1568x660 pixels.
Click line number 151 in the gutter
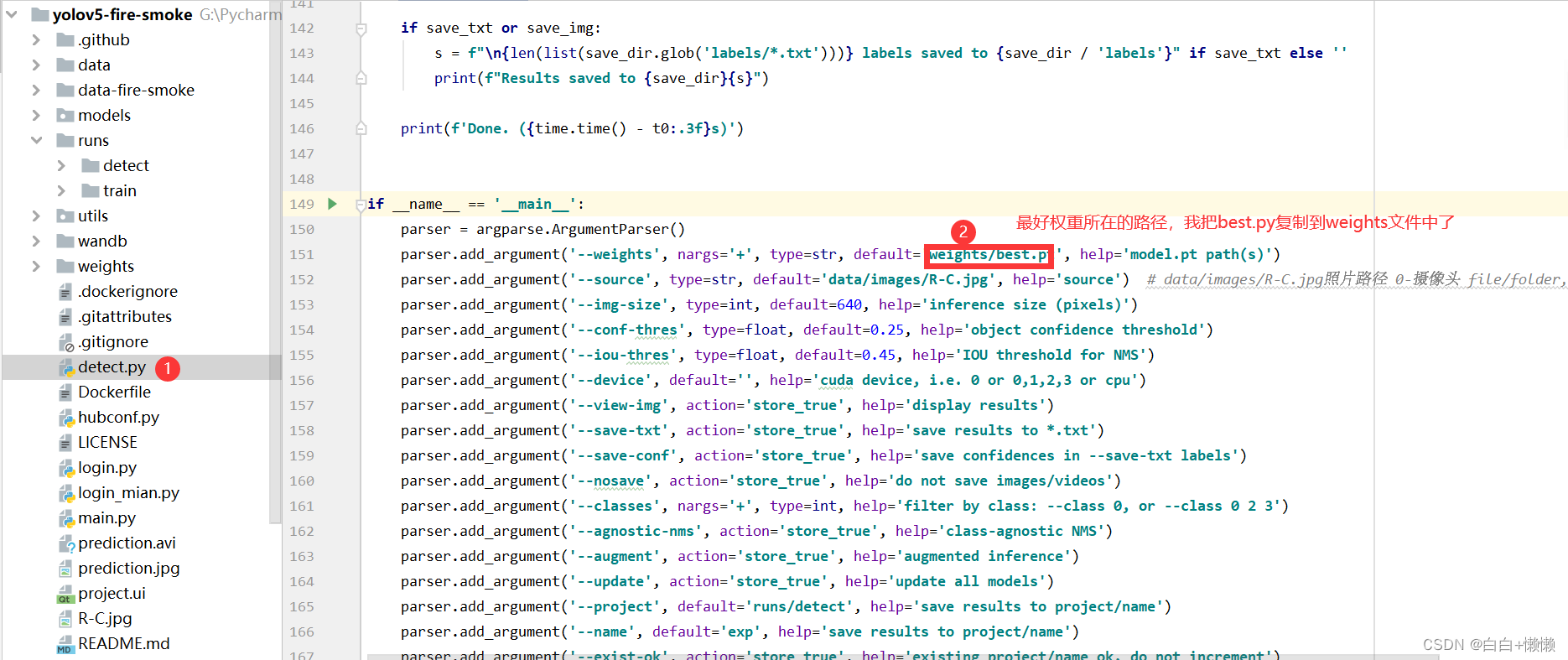coord(301,254)
